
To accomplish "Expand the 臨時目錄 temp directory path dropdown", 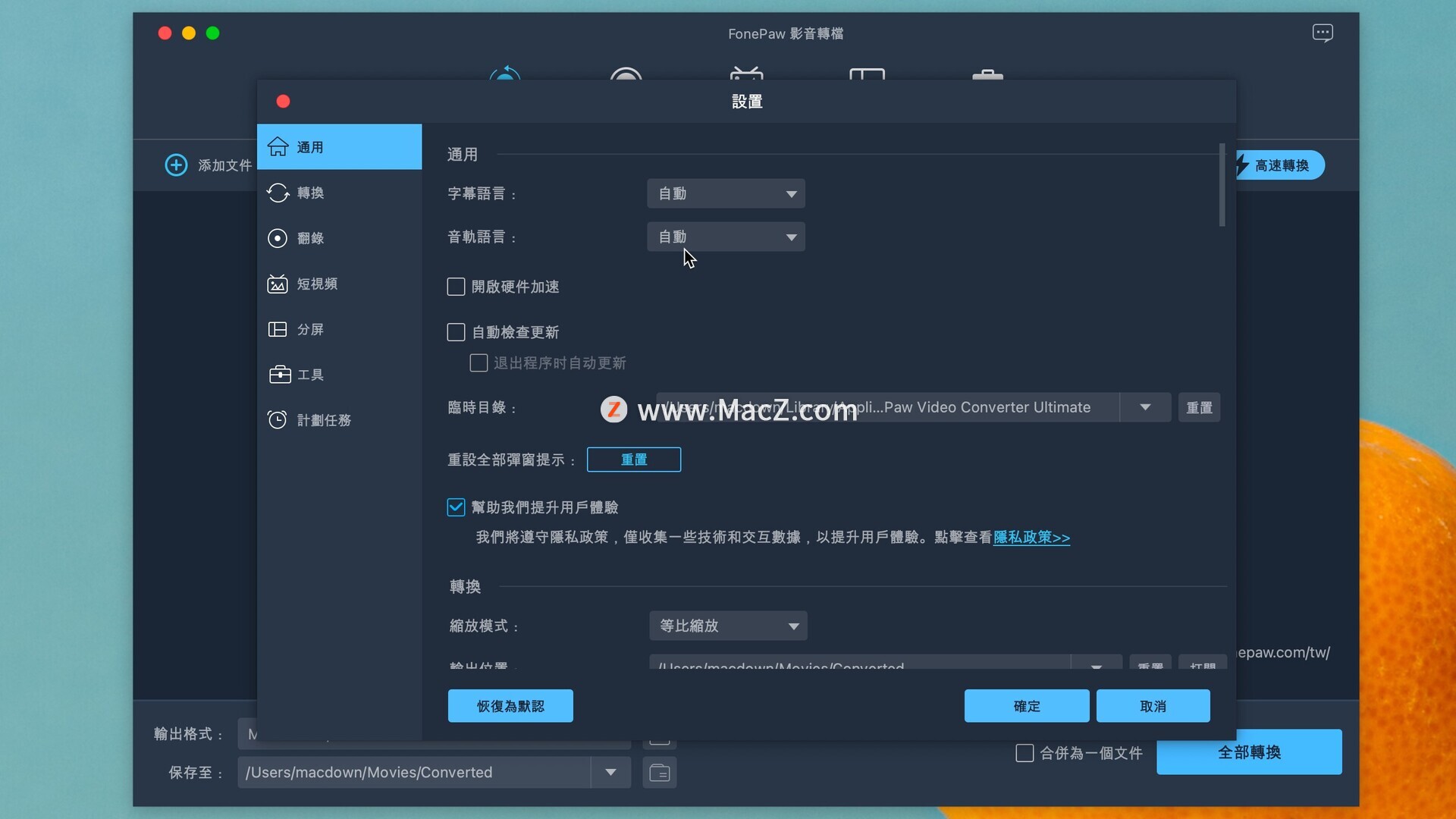I will [x=1145, y=407].
